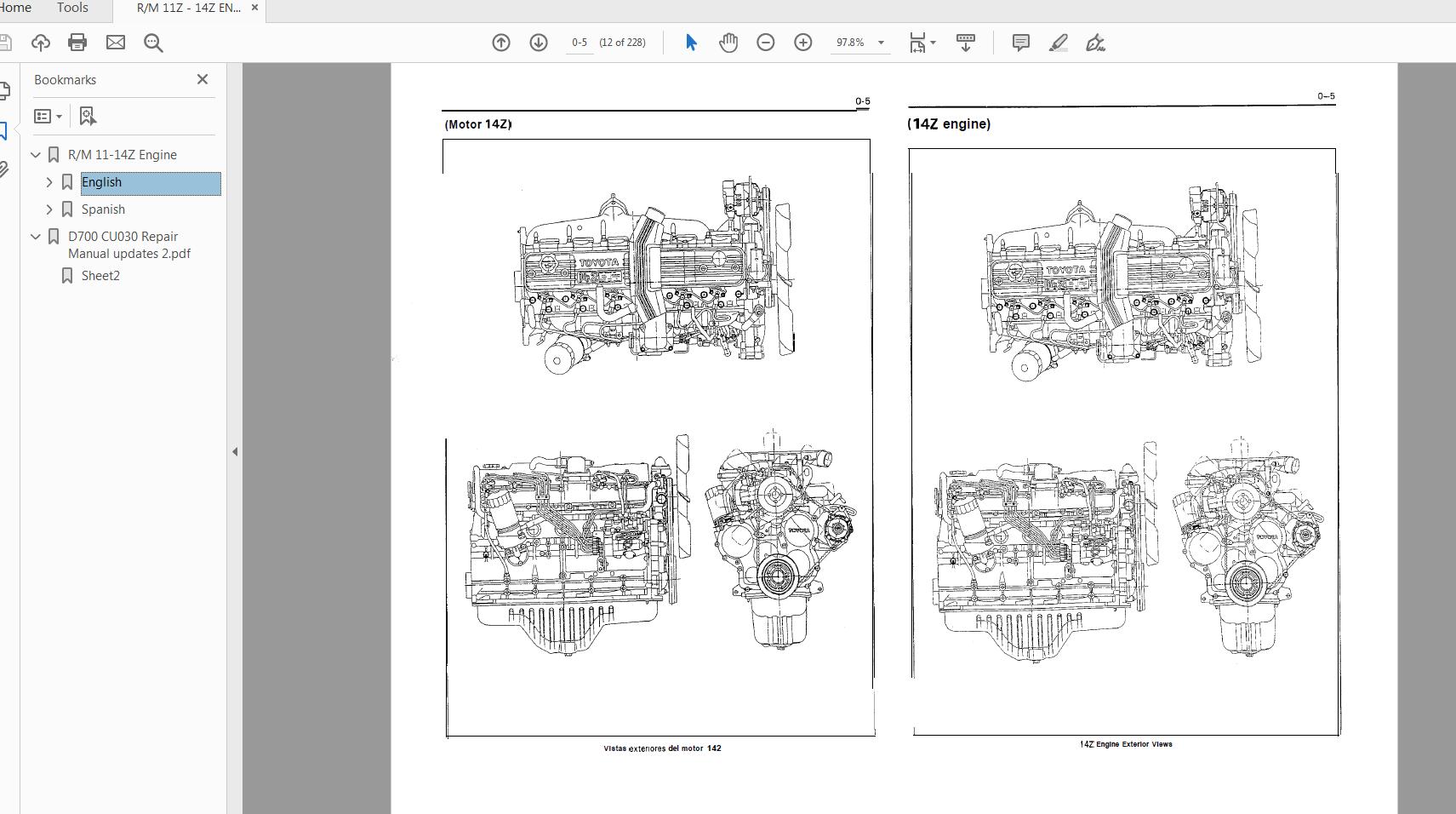Open the find text search tool
The width and height of the screenshot is (1456, 814).
[x=153, y=43]
